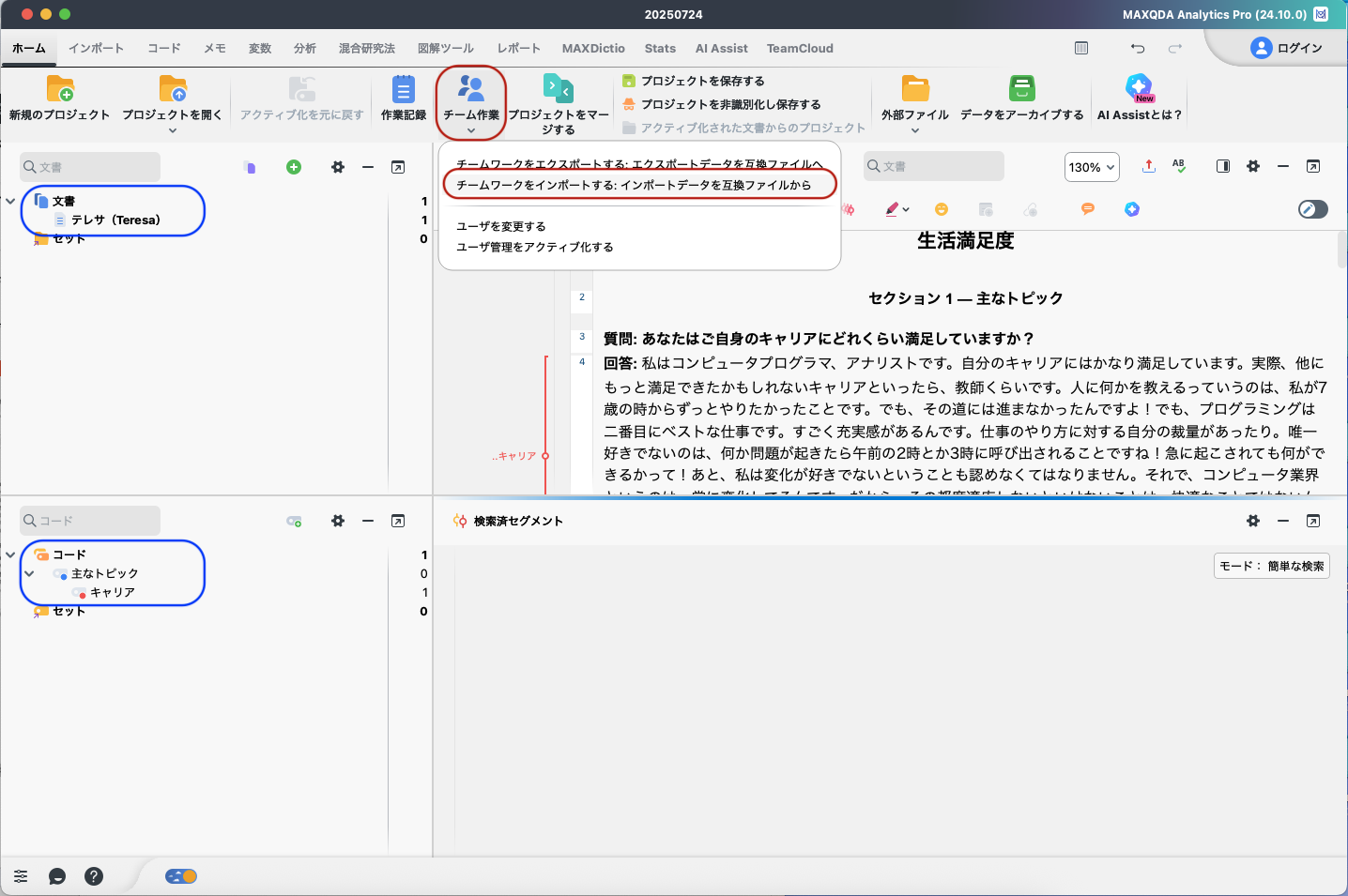
Task: Click the table view icon beside undo
Action: [1081, 48]
